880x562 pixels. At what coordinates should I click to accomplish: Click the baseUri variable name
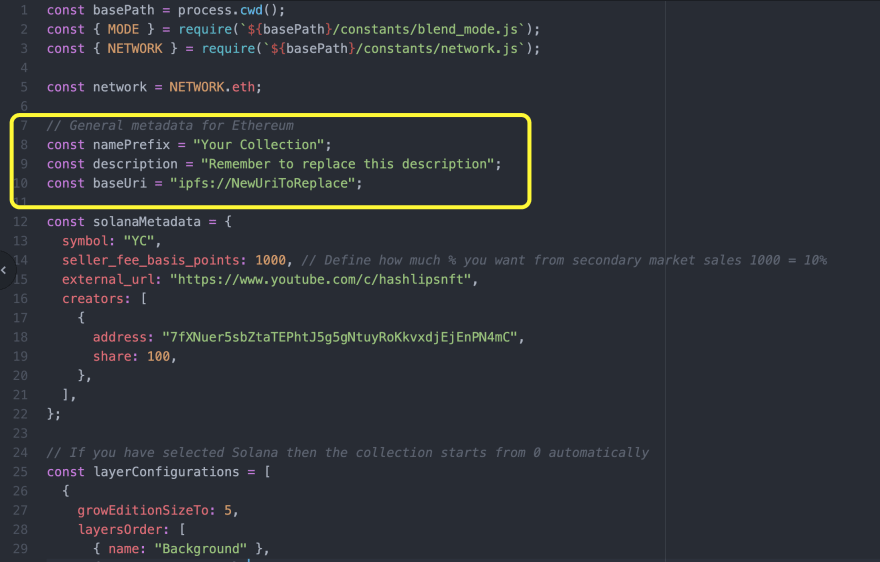tap(120, 184)
